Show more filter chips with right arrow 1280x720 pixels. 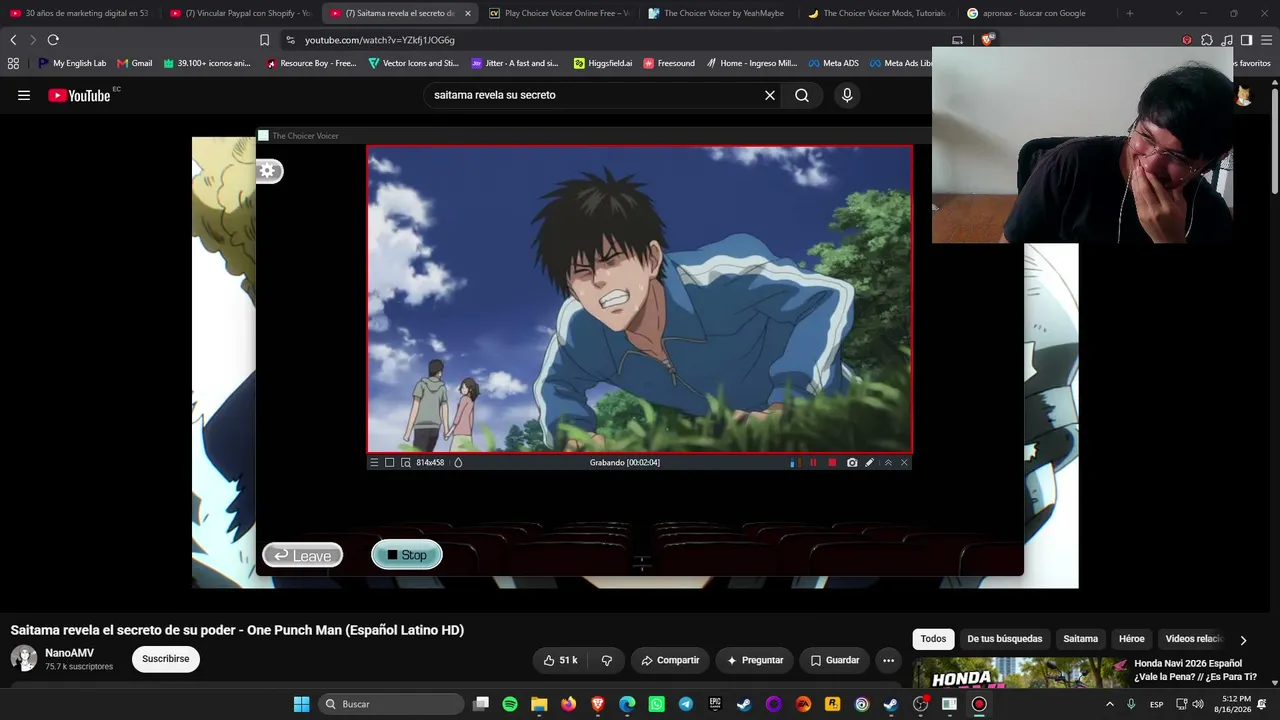1243,640
